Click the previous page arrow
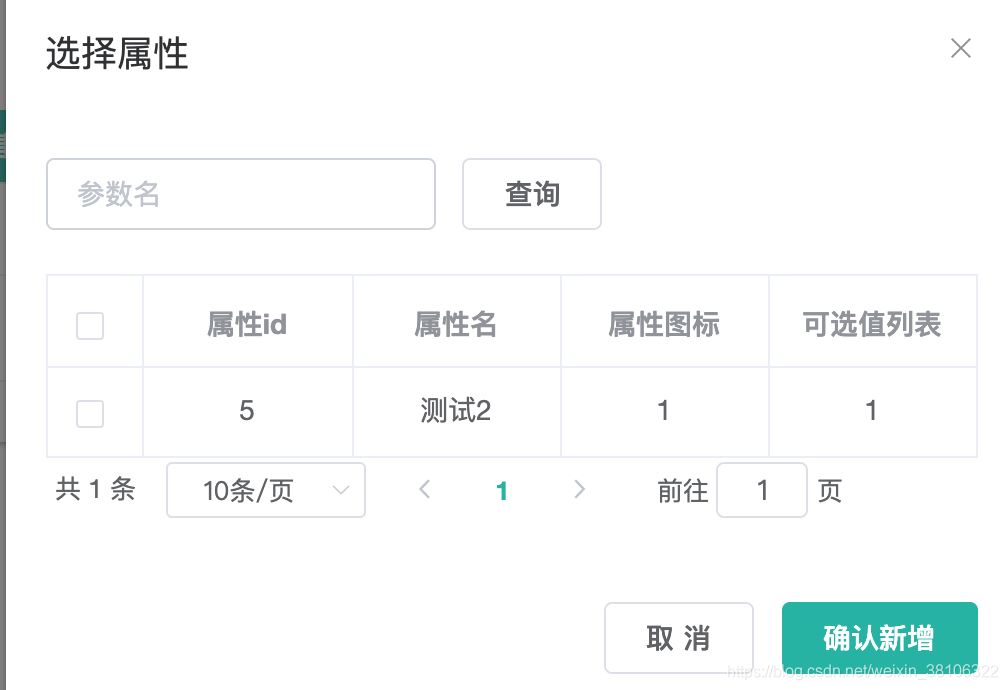 pos(424,490)
